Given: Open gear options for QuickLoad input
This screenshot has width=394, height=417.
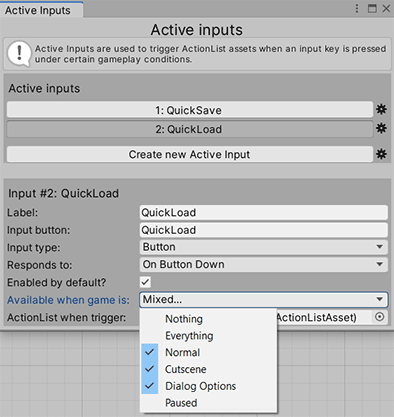Looking at the screenshot, I should click(x=381, y=128).
